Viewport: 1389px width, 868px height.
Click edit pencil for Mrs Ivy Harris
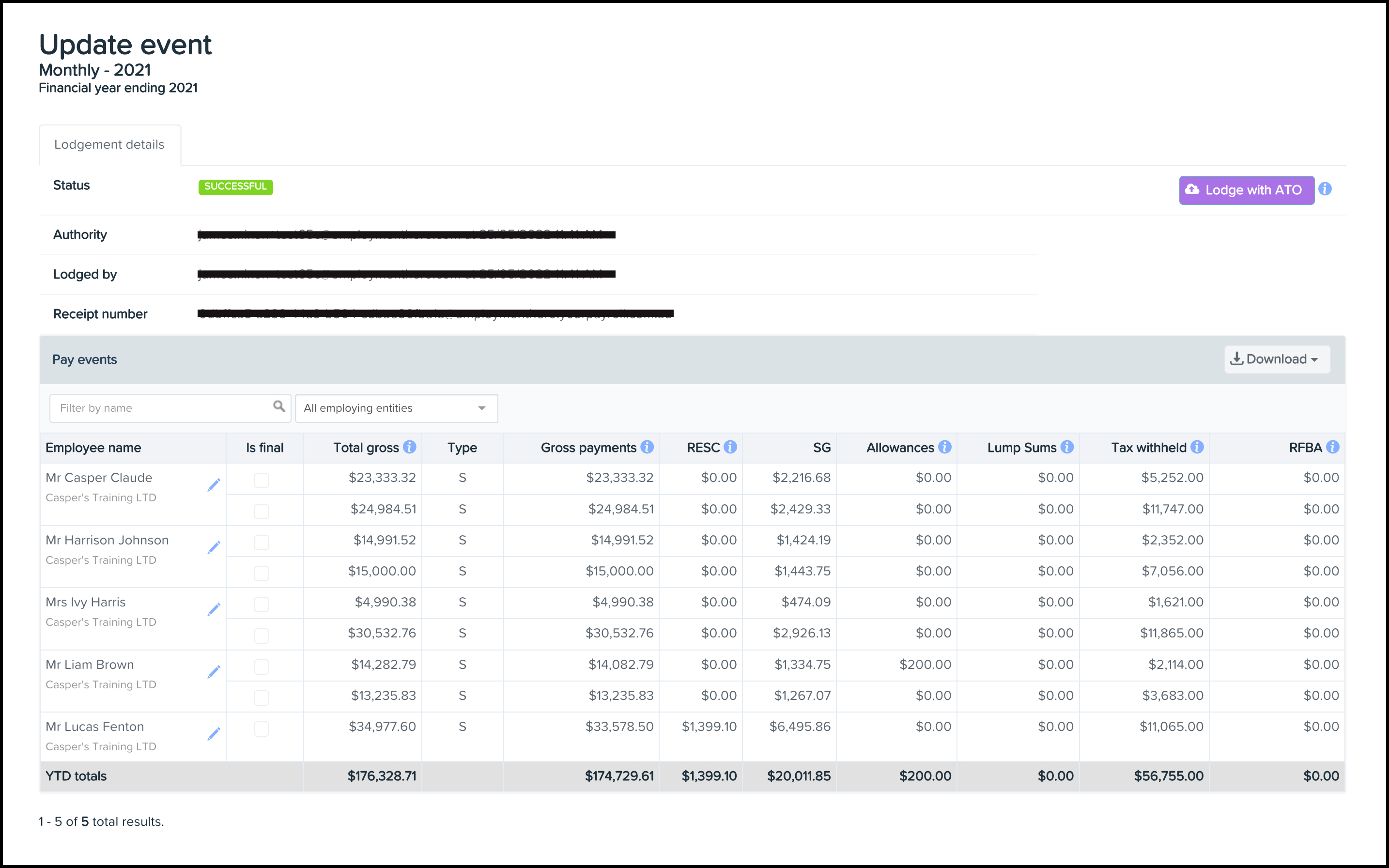(214, 610)
